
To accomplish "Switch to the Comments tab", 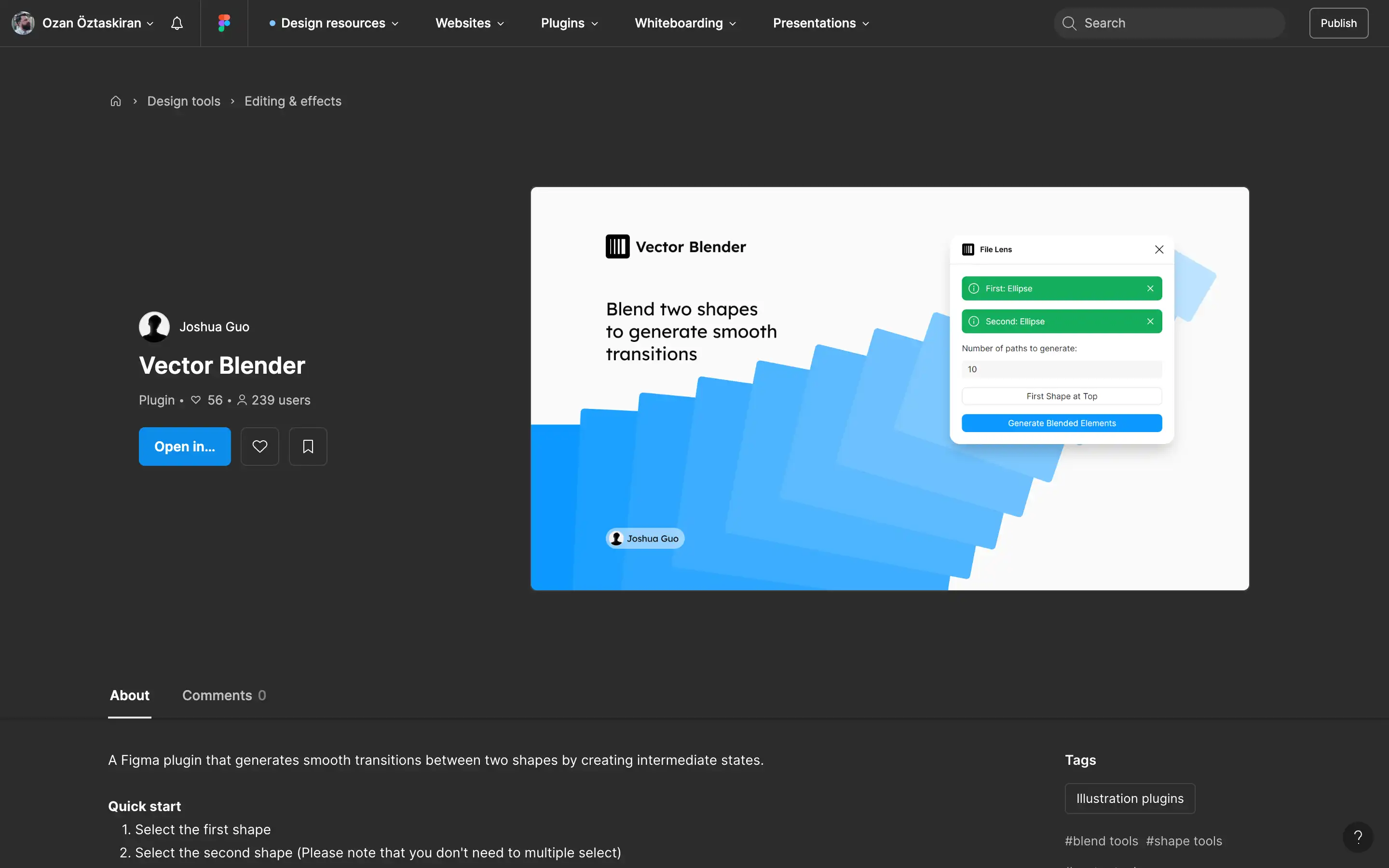I will 224,695.
